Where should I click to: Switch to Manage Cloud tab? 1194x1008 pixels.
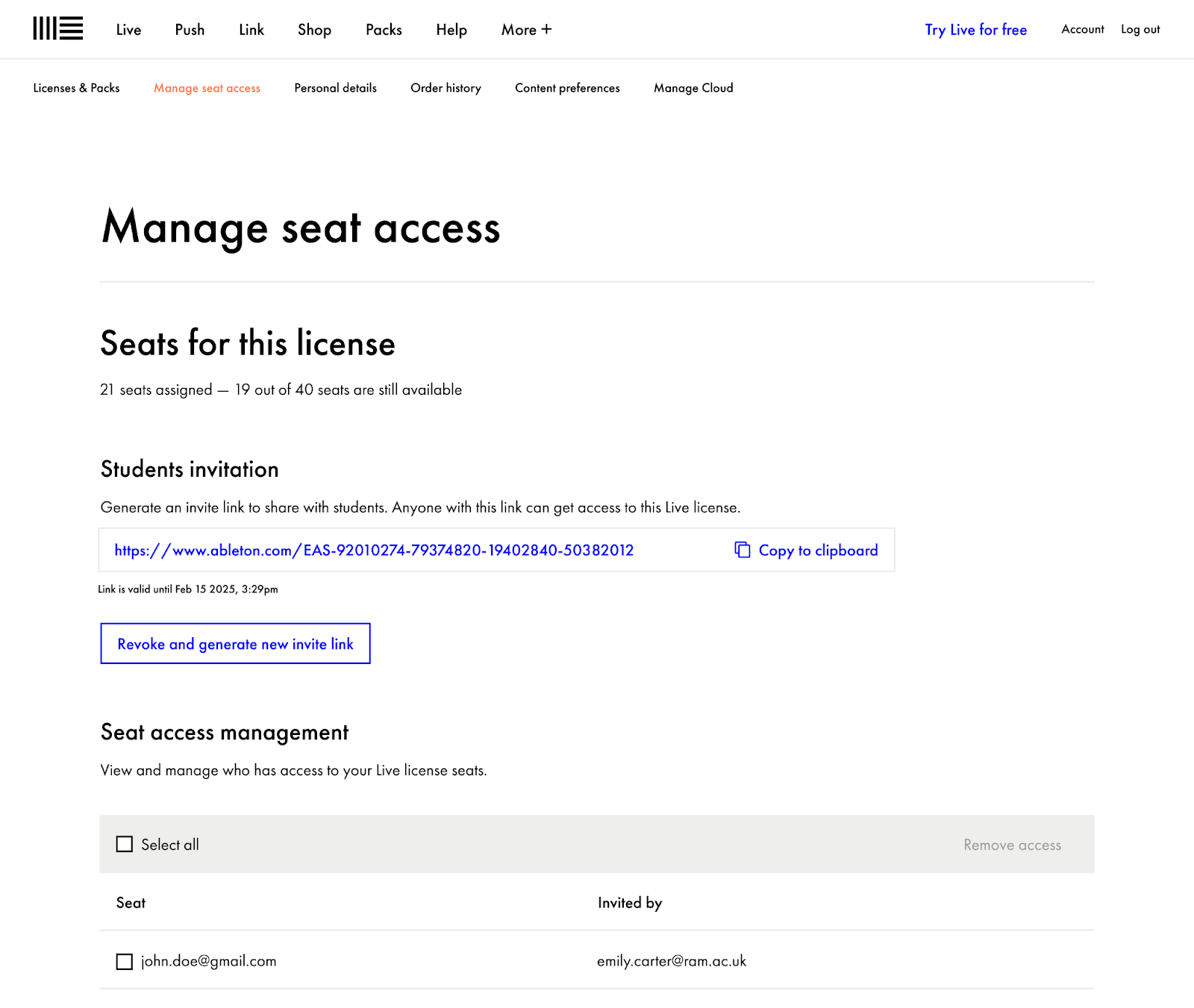pyautogui.click(x=693, y=88)
